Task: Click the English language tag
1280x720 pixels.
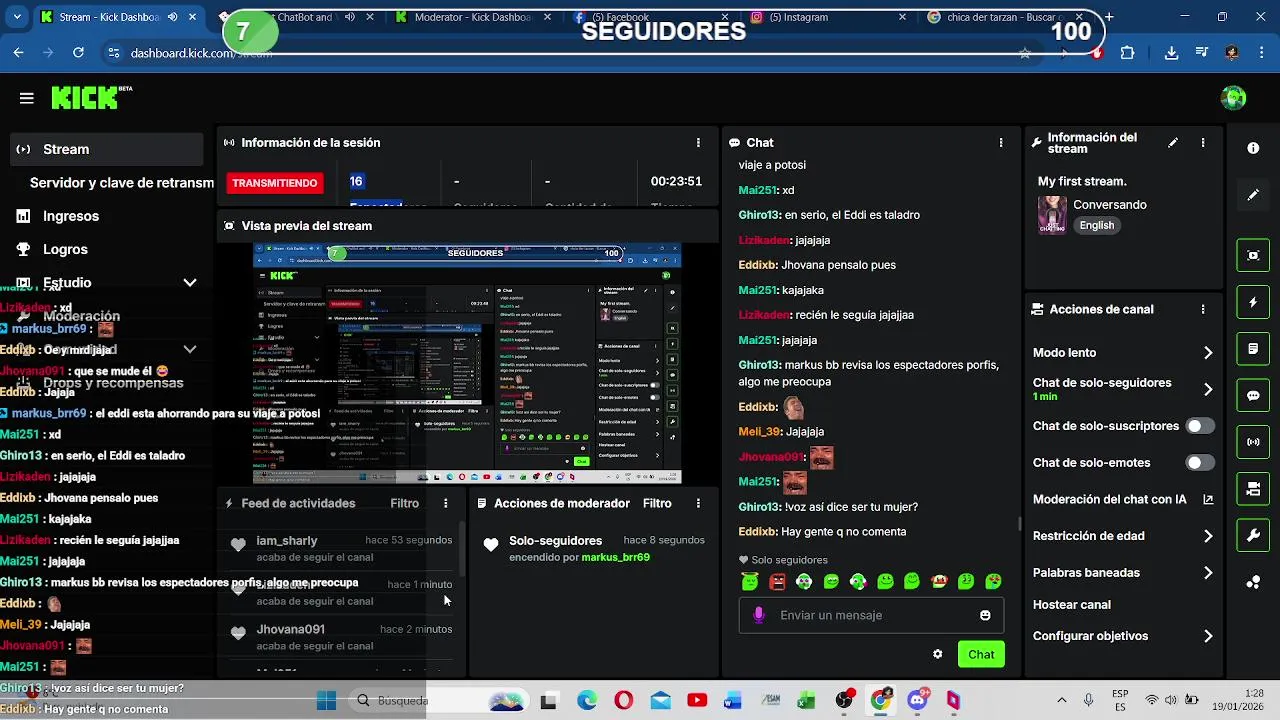Action: click(x=1096, y=225)
